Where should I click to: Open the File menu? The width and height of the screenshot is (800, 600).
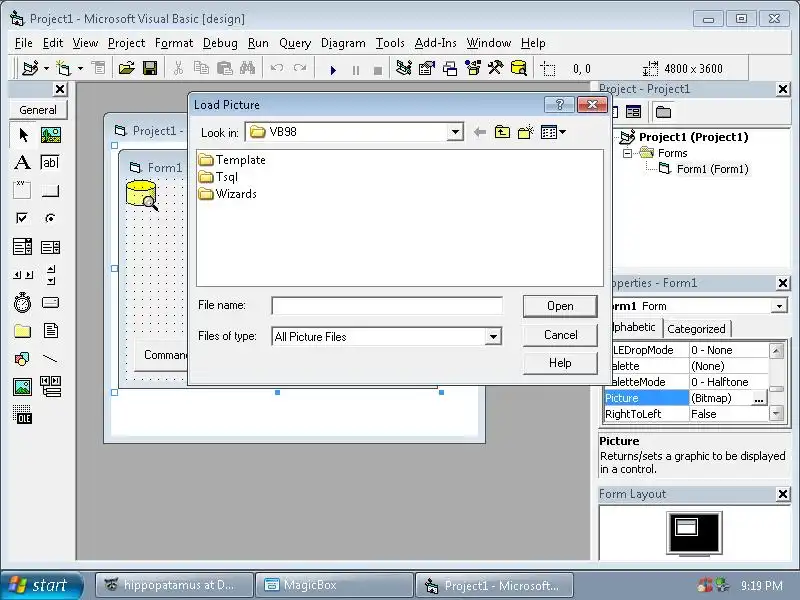[x=23, y=43]
